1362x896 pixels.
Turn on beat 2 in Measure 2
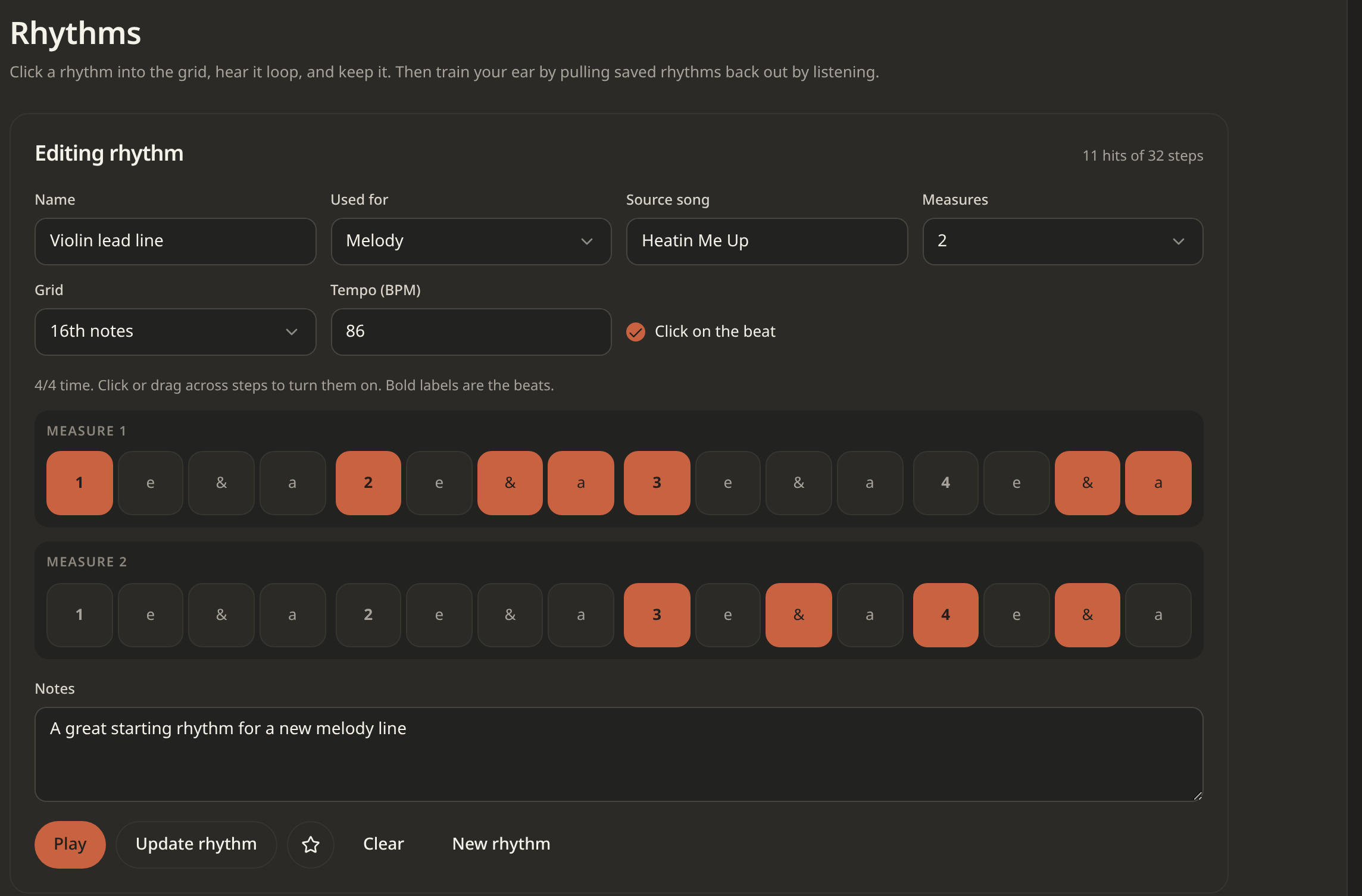[x=368, y=615]
